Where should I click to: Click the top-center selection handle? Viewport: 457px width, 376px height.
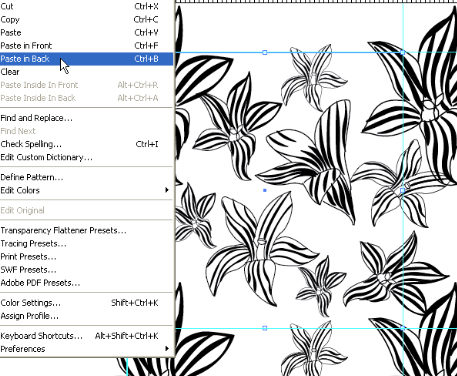pos(265,52)
